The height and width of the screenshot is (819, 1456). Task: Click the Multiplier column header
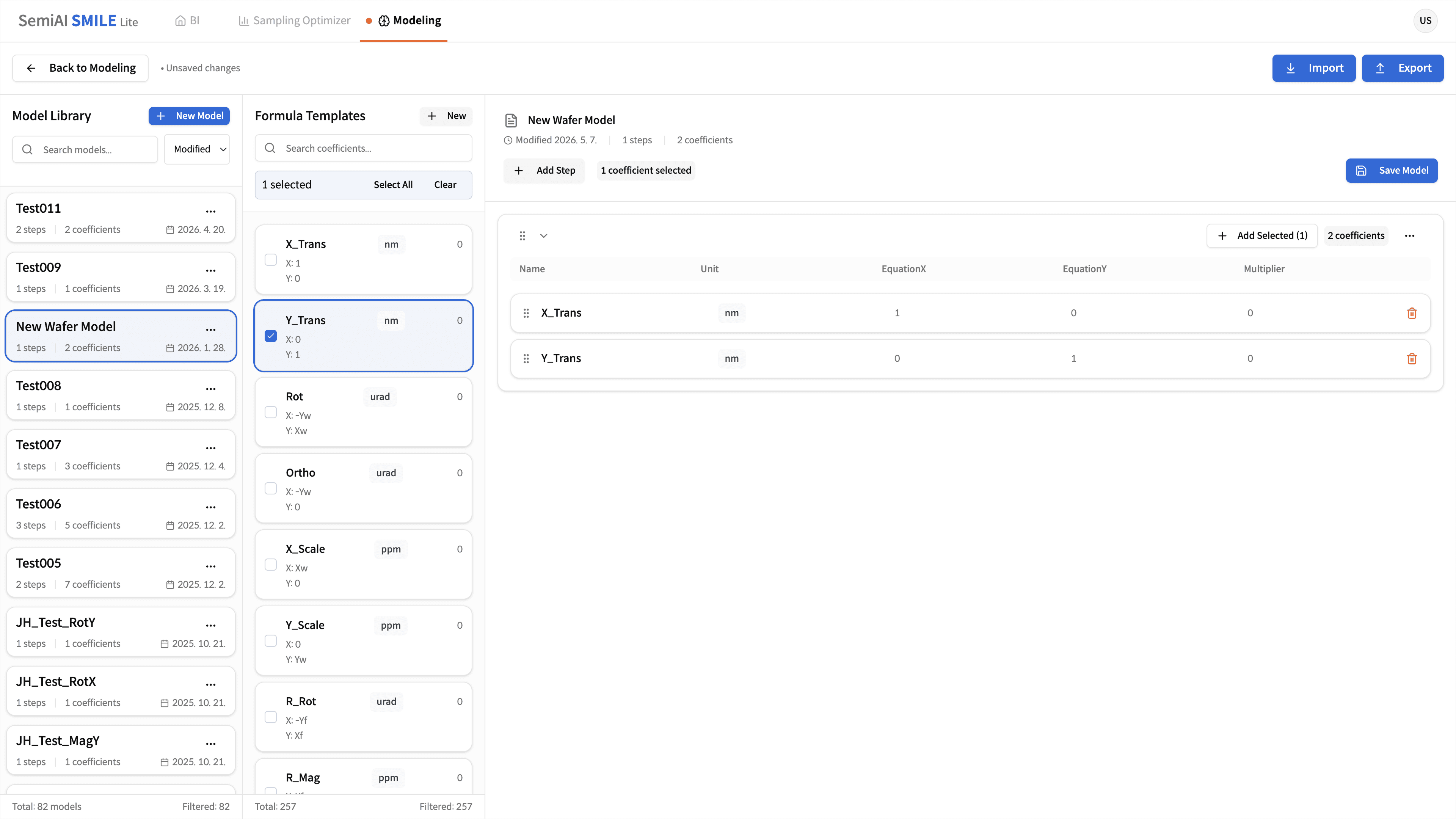tap(1265, 269)
